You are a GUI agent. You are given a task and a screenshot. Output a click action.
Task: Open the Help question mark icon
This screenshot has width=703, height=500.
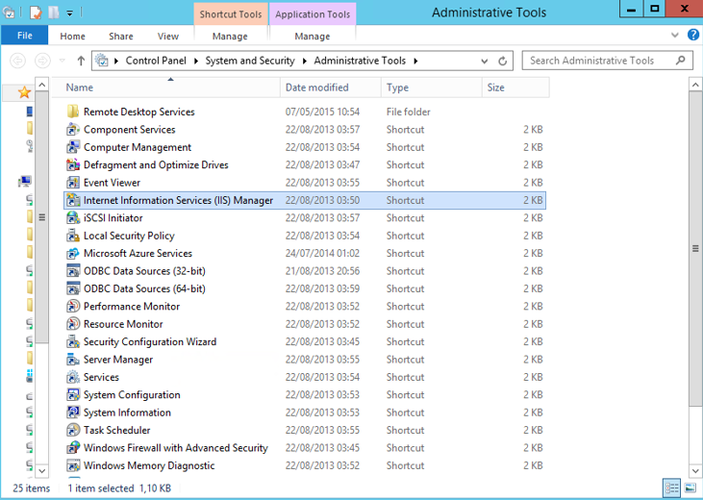693,35
